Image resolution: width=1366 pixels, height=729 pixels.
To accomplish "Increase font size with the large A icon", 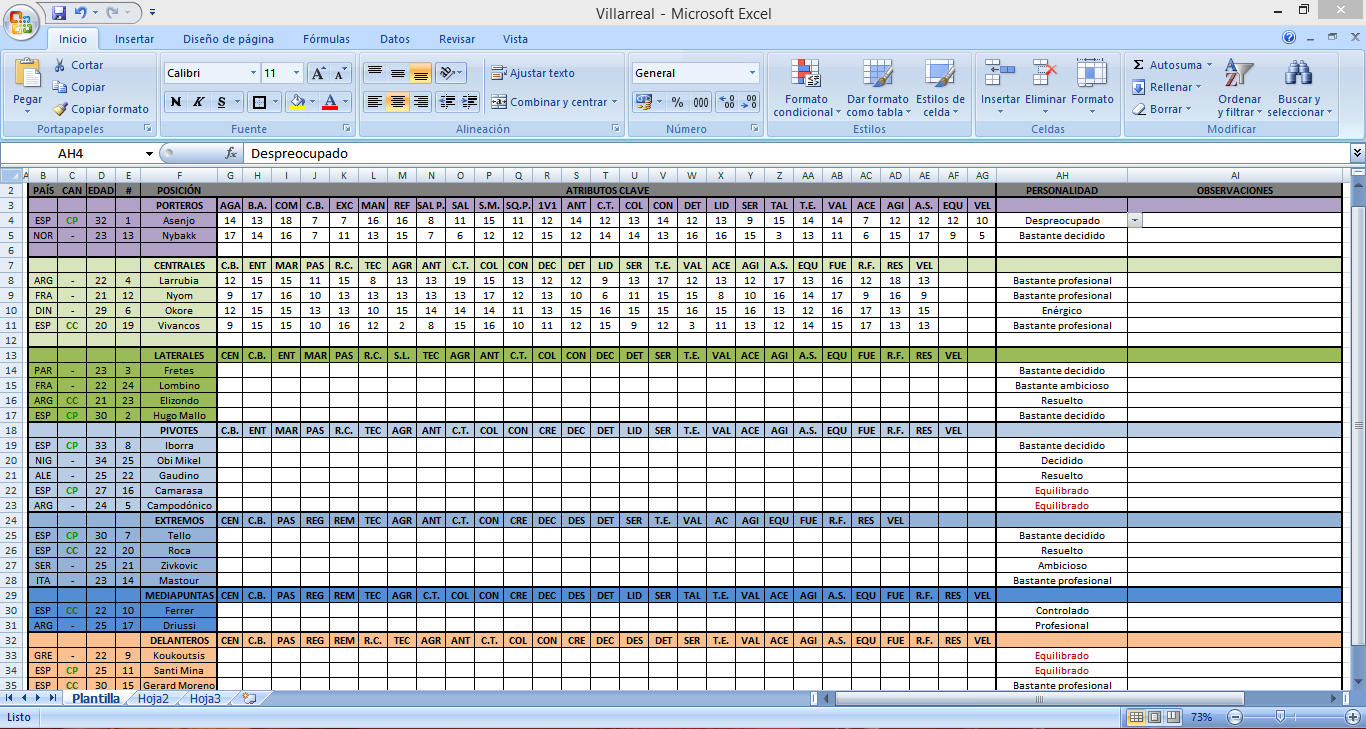I will coord(318,73).
